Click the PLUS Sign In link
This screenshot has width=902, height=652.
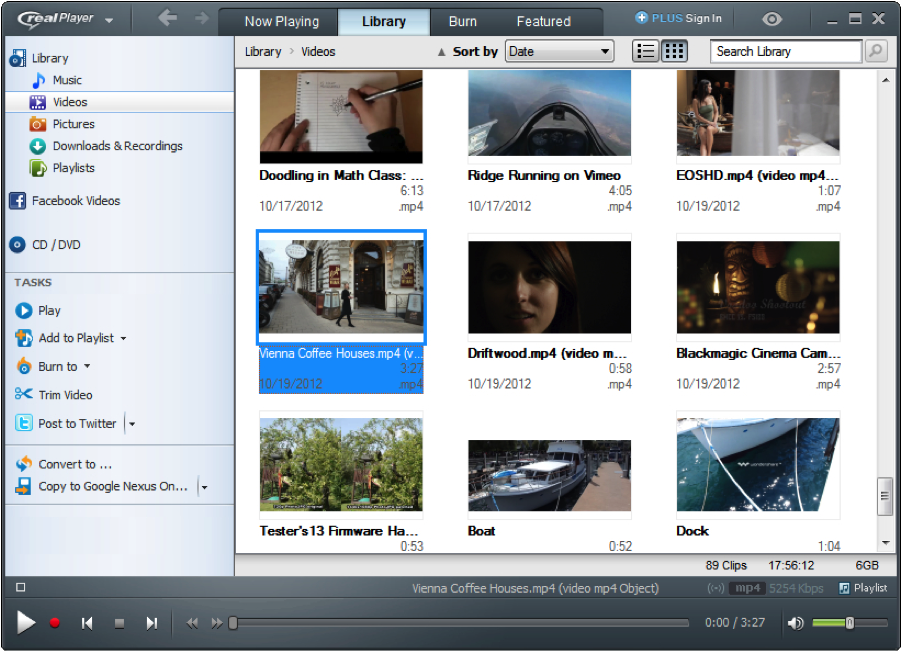pos(678,18)
